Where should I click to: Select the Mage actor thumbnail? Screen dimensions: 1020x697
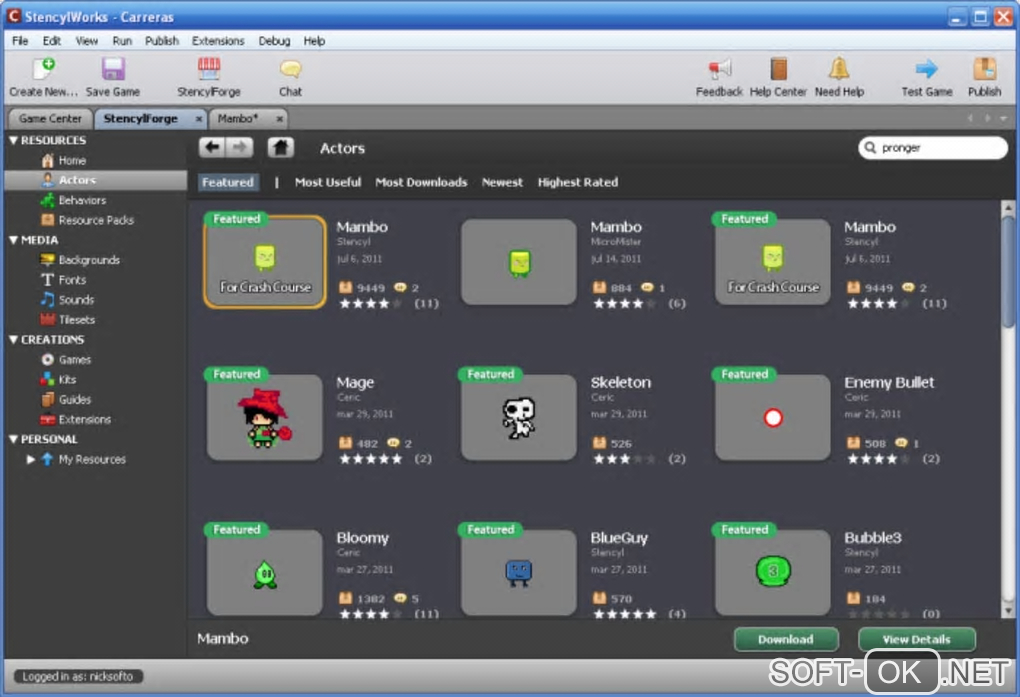[x=264, y=417]
